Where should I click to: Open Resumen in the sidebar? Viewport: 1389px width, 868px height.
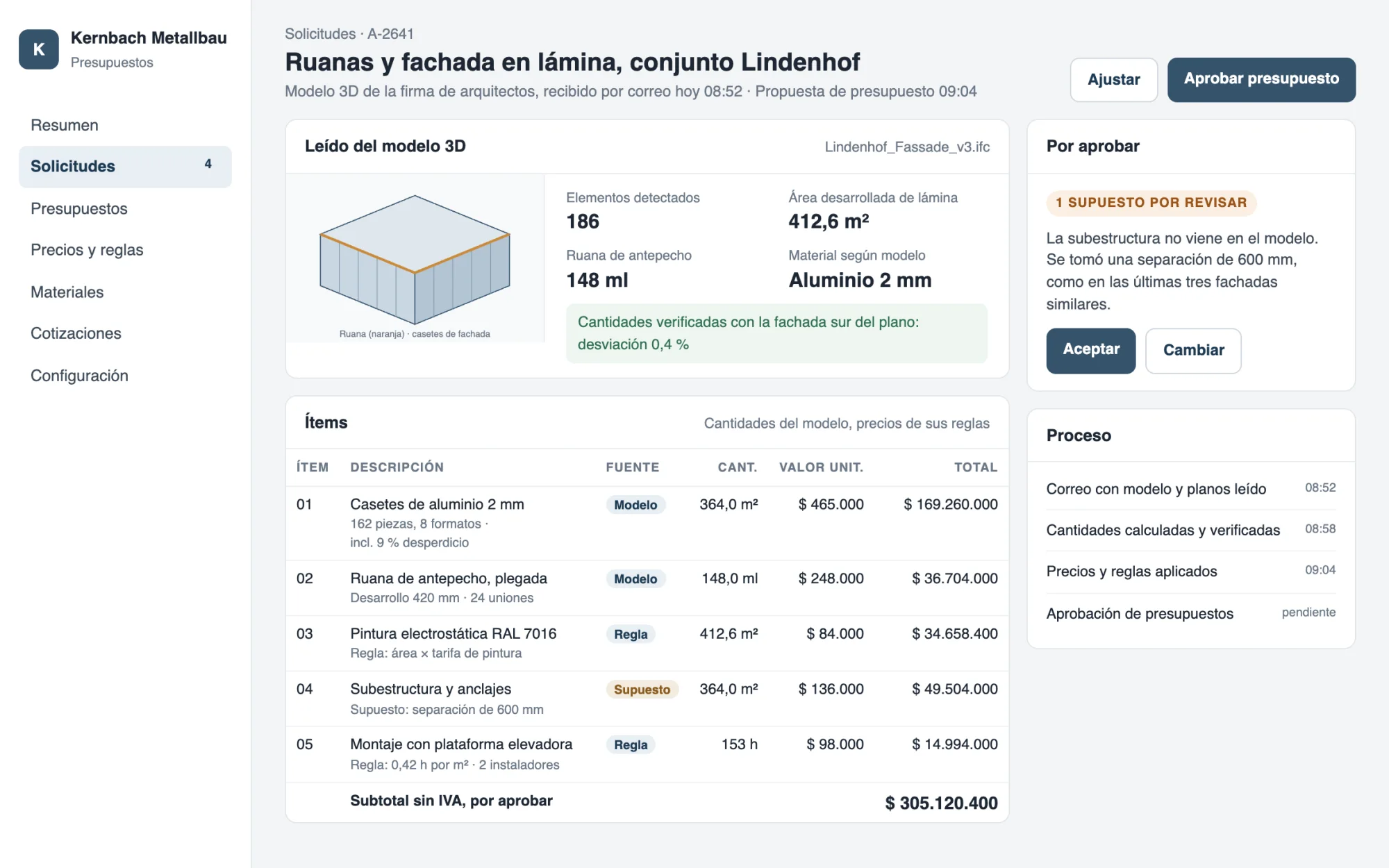[x=125, y=125]
